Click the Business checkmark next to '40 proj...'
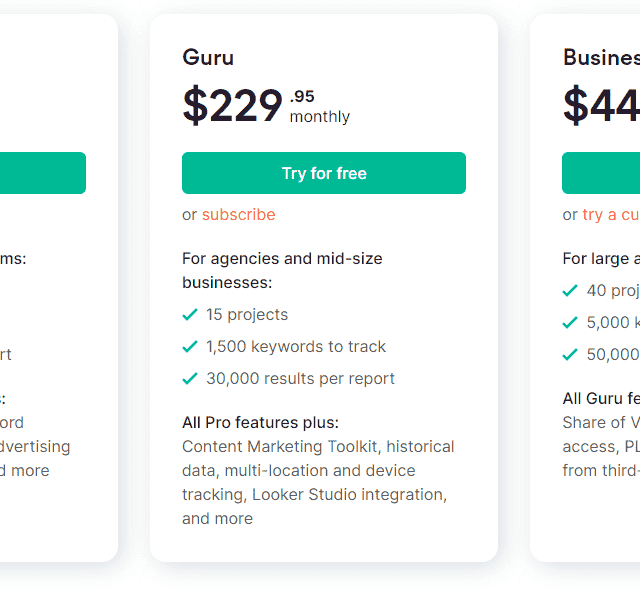Image resolution: width=640 pixels, height=596 pixels. 570,290
